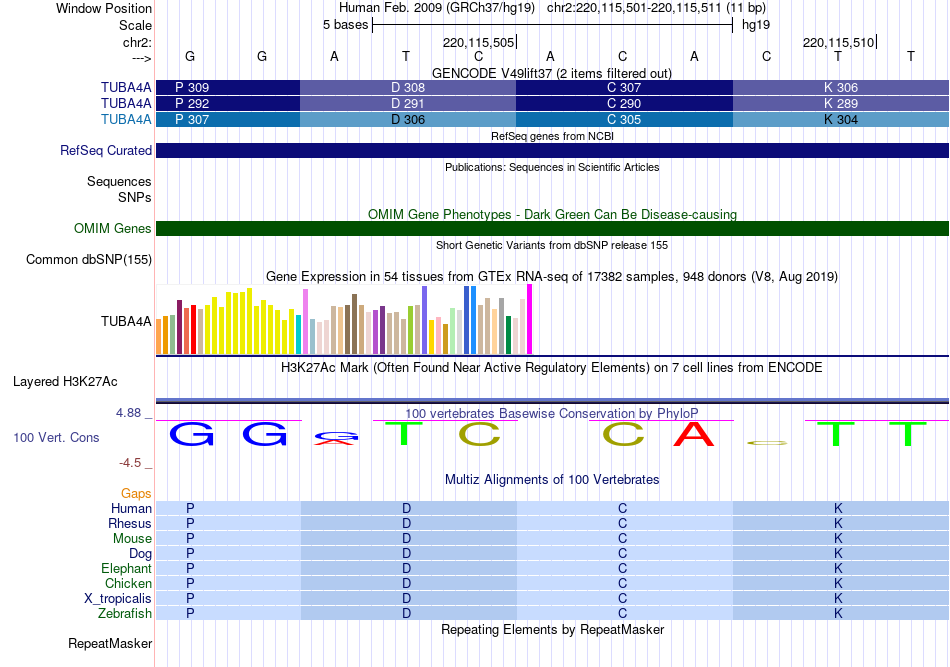950x667 pixels.
Task: Click TUBA4A label next to GTEx bar chart
Action: [125, 321]
